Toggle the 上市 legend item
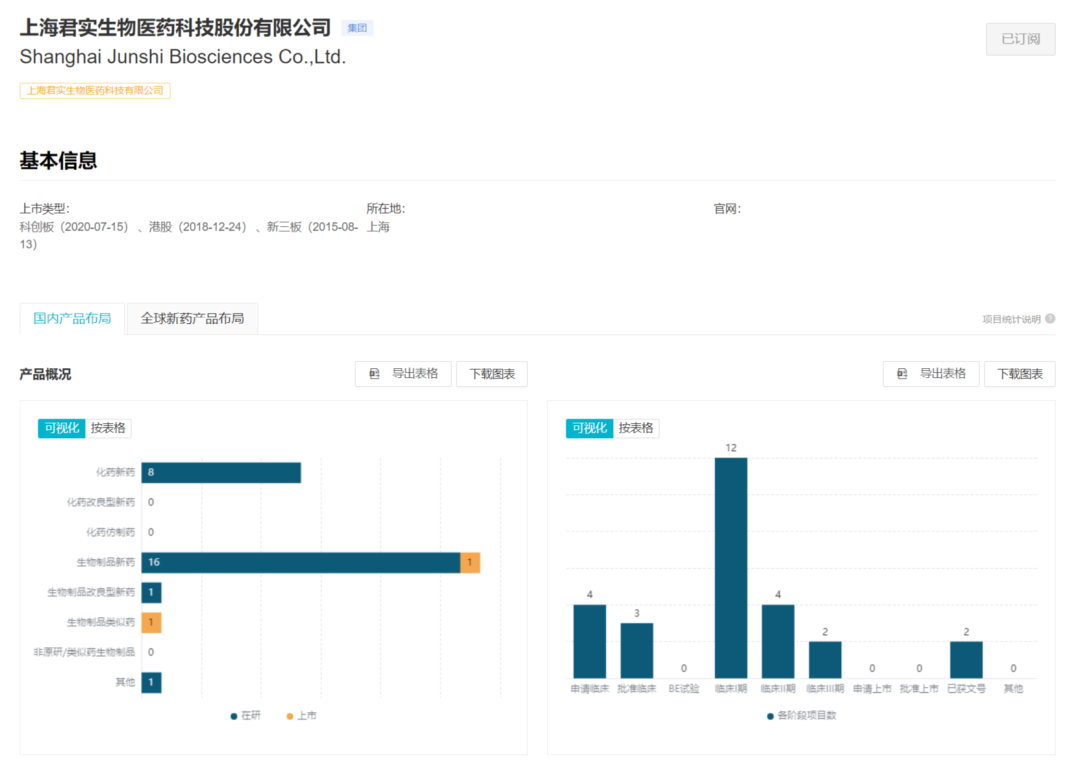The width and height of the screenshot is (1080, 768). 301,716
